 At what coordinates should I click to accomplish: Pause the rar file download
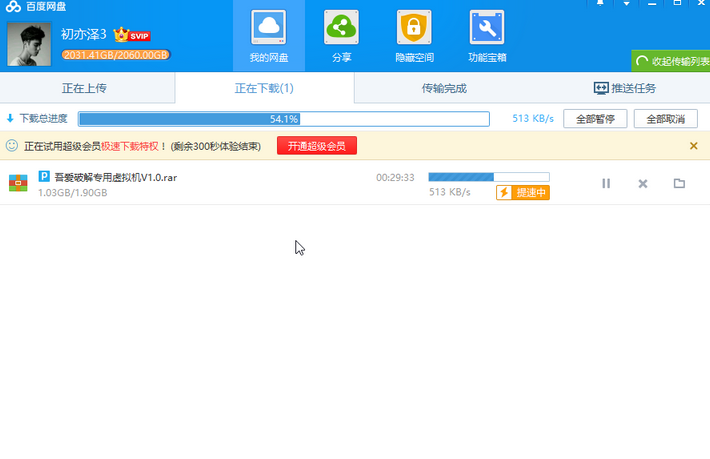tap(606, 183)
